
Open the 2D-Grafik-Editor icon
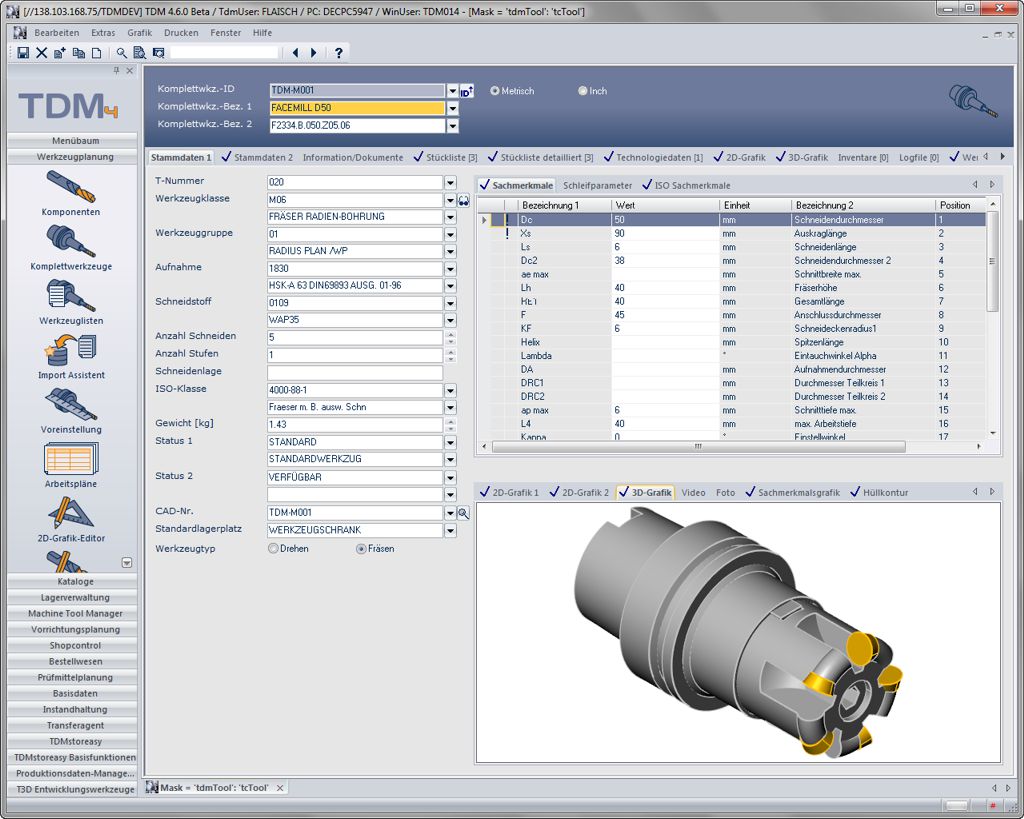click(71, 513)
